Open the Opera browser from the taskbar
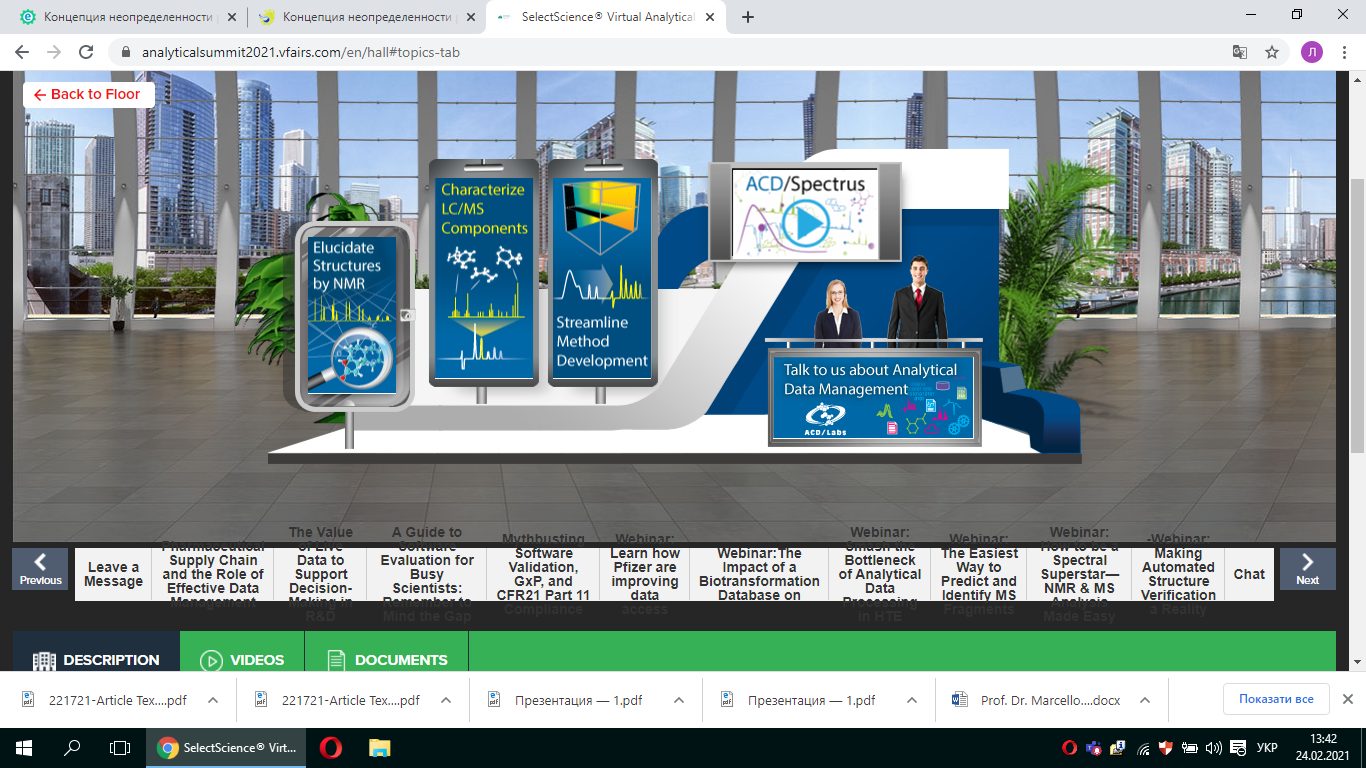This screenshot has width=1366, height=768. (x=330, y=747)
